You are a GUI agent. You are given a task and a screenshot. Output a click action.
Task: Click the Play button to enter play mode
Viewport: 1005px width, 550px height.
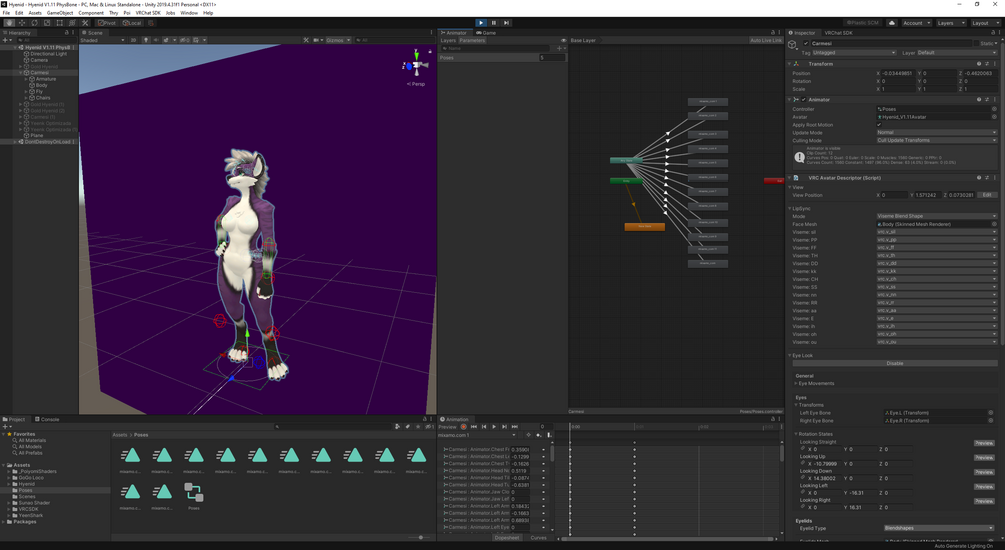481,22
